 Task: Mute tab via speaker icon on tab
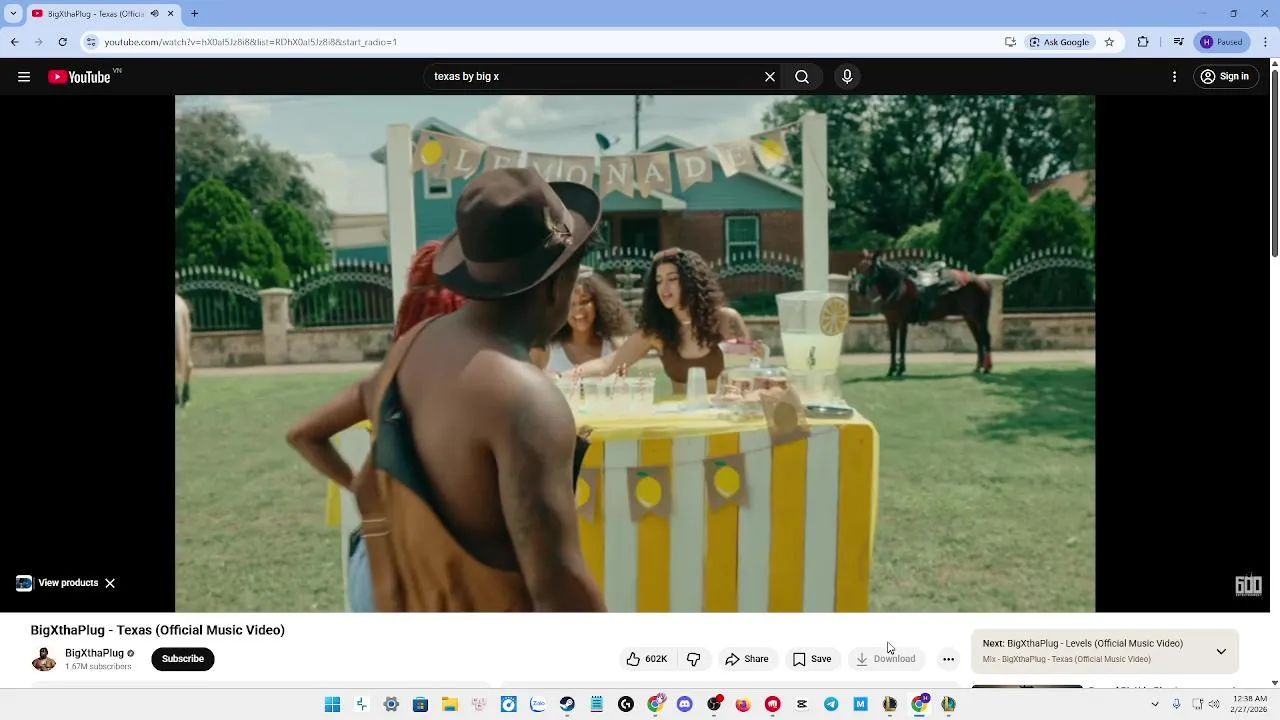click(x=154, y=14)
